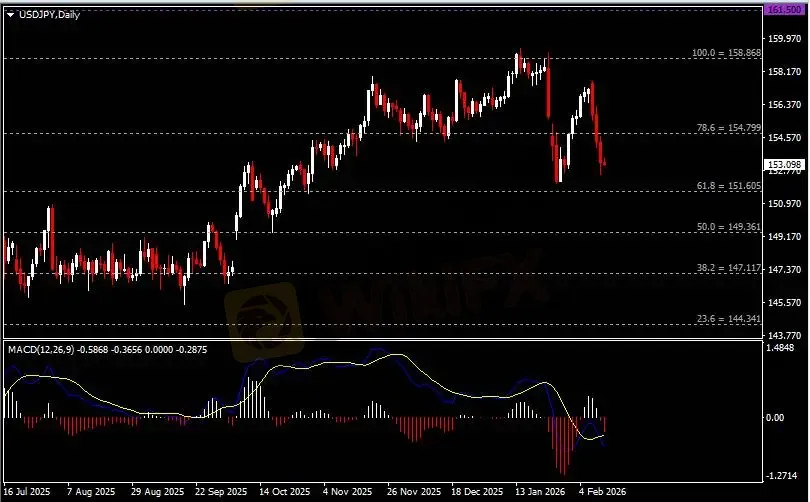Click the -1.2714 MACD scale value
Viewport: 810px width, 502px height.
point(783,476)
